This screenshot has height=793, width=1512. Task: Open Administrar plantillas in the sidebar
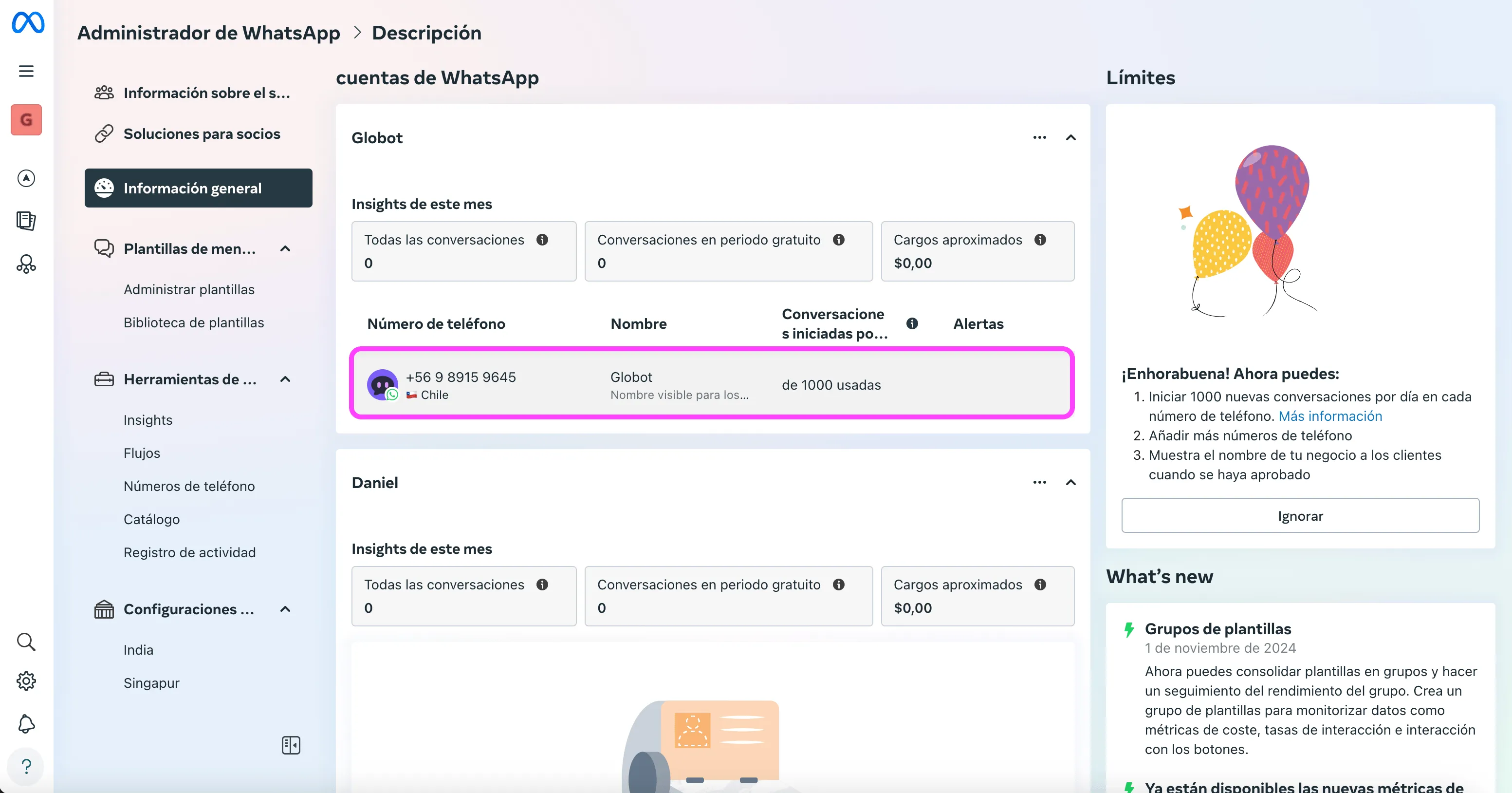pyautogui.click(x=189, y=290)
